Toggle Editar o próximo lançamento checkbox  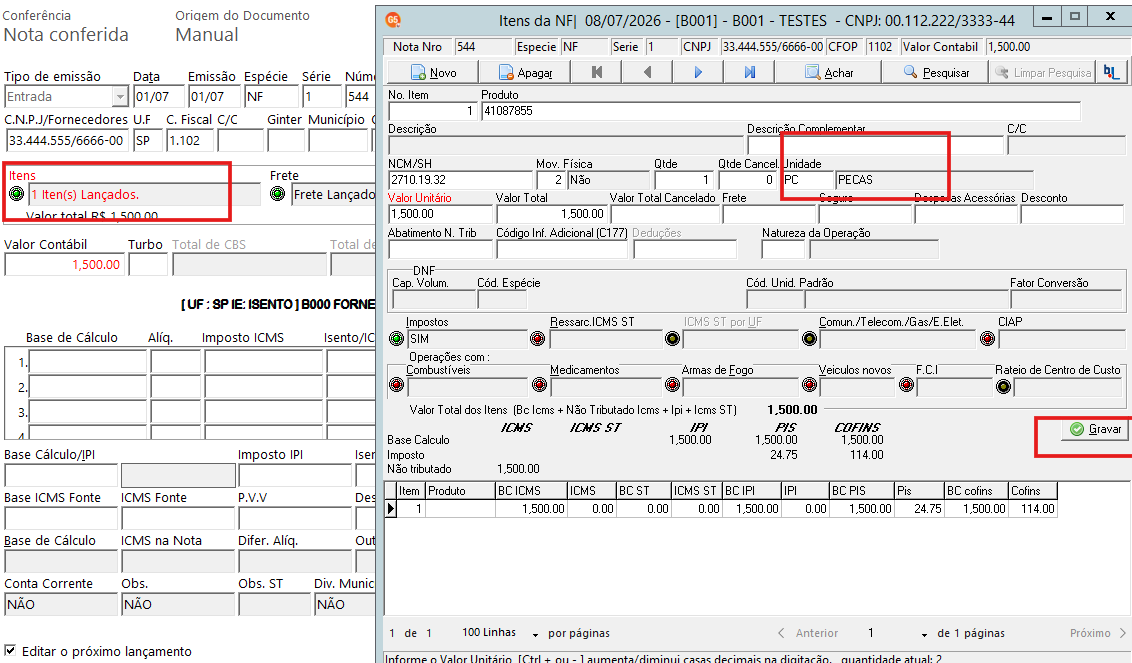(10, 650)
